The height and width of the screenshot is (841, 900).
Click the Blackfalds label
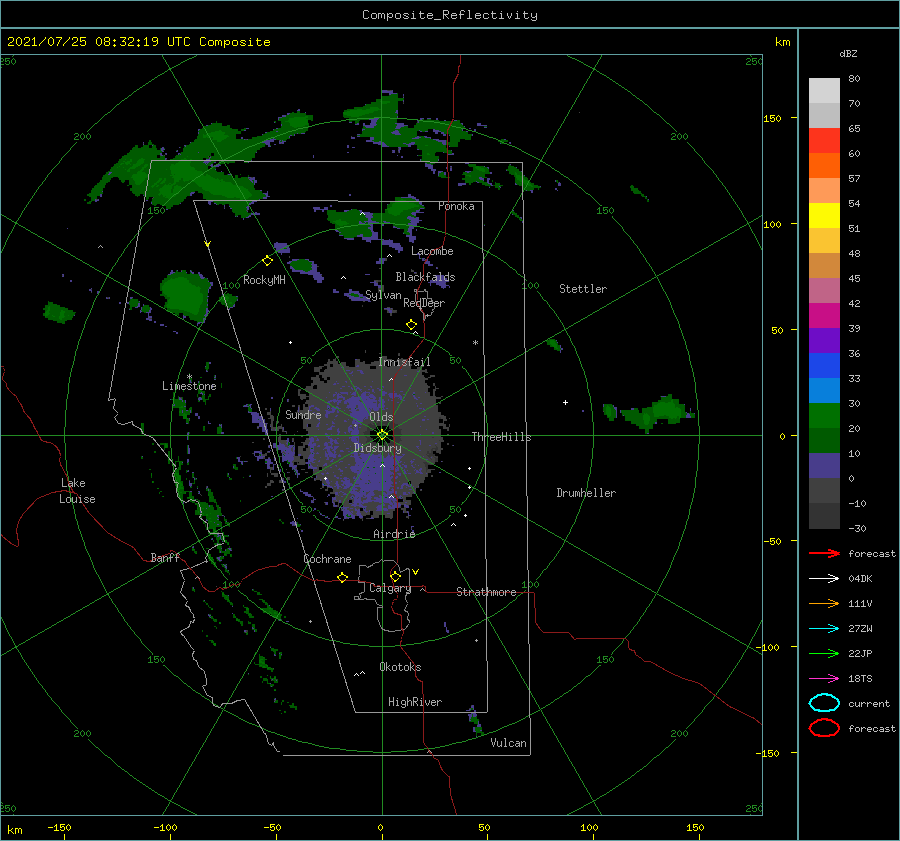(425, 277)
